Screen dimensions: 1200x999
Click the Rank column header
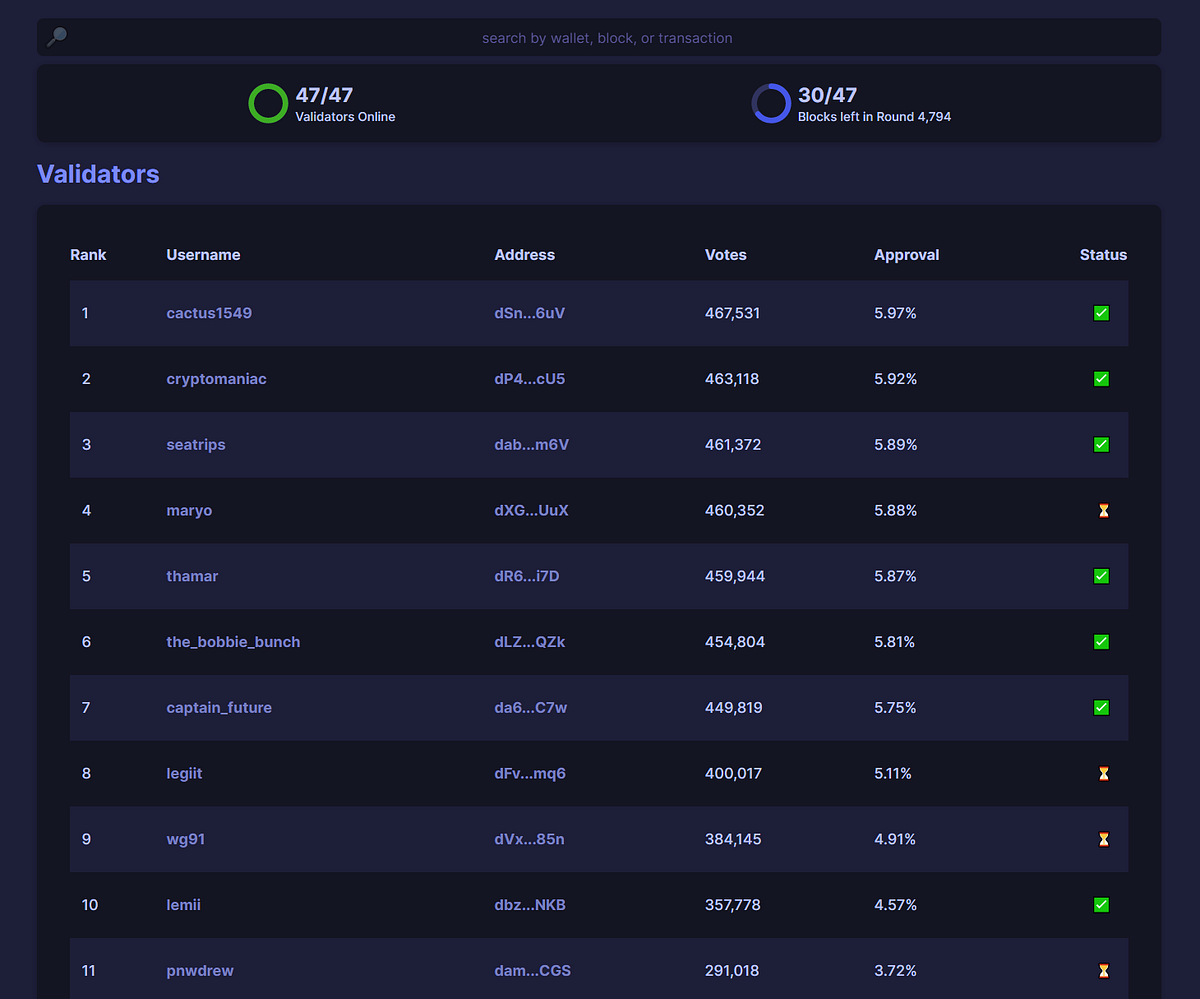88,255
